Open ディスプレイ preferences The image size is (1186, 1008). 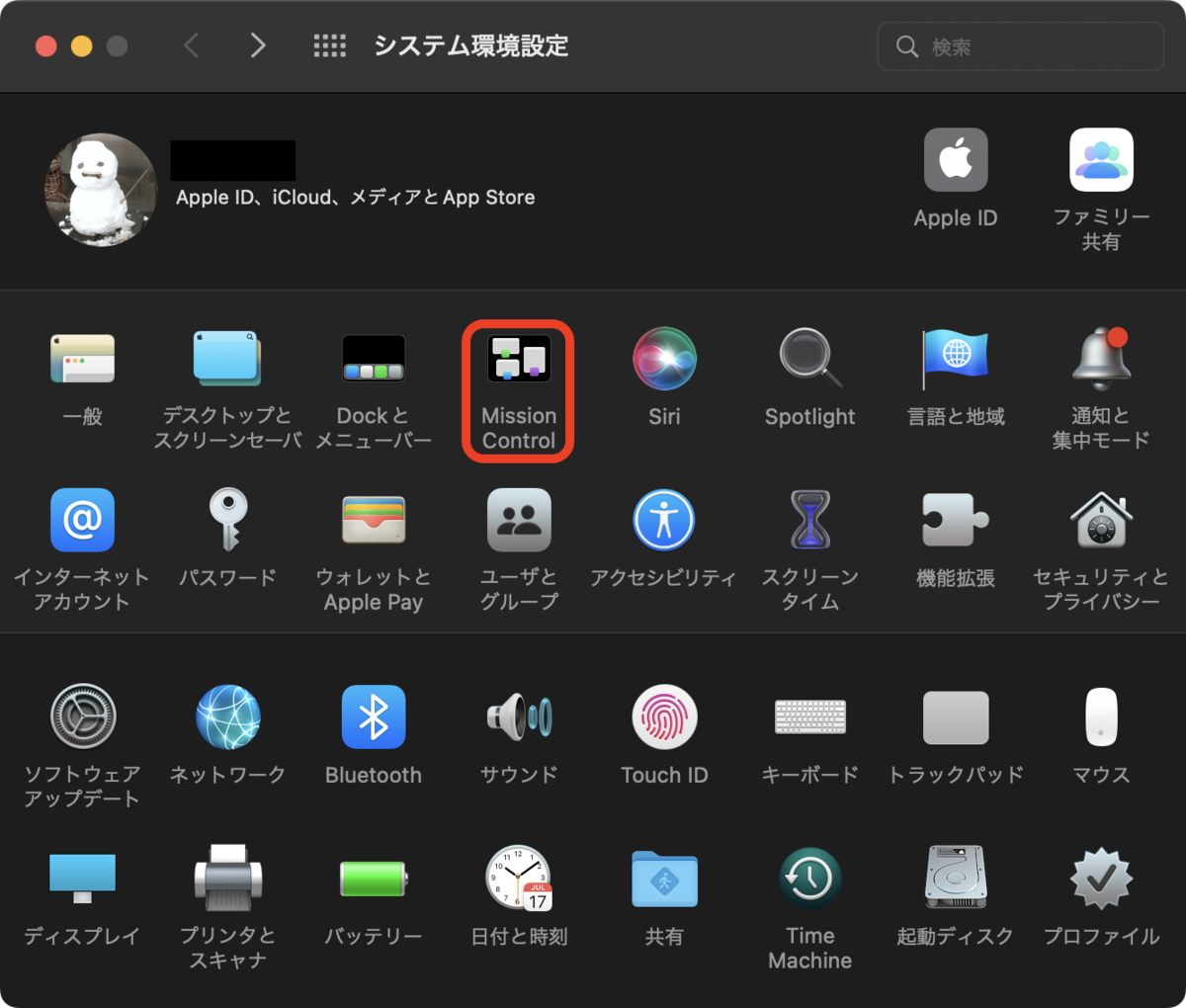[82, 878]
